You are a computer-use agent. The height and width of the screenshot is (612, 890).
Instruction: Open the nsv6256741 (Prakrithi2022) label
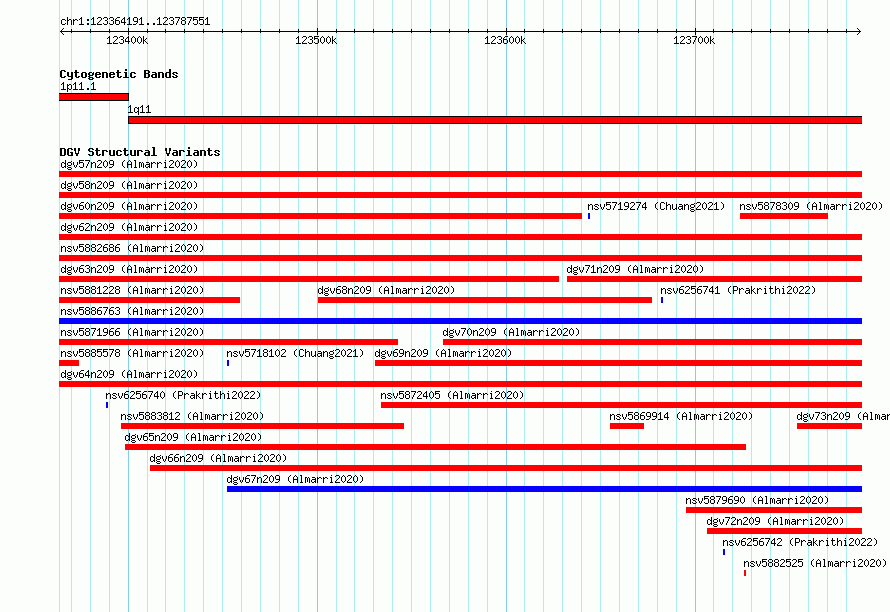point(738,290)
